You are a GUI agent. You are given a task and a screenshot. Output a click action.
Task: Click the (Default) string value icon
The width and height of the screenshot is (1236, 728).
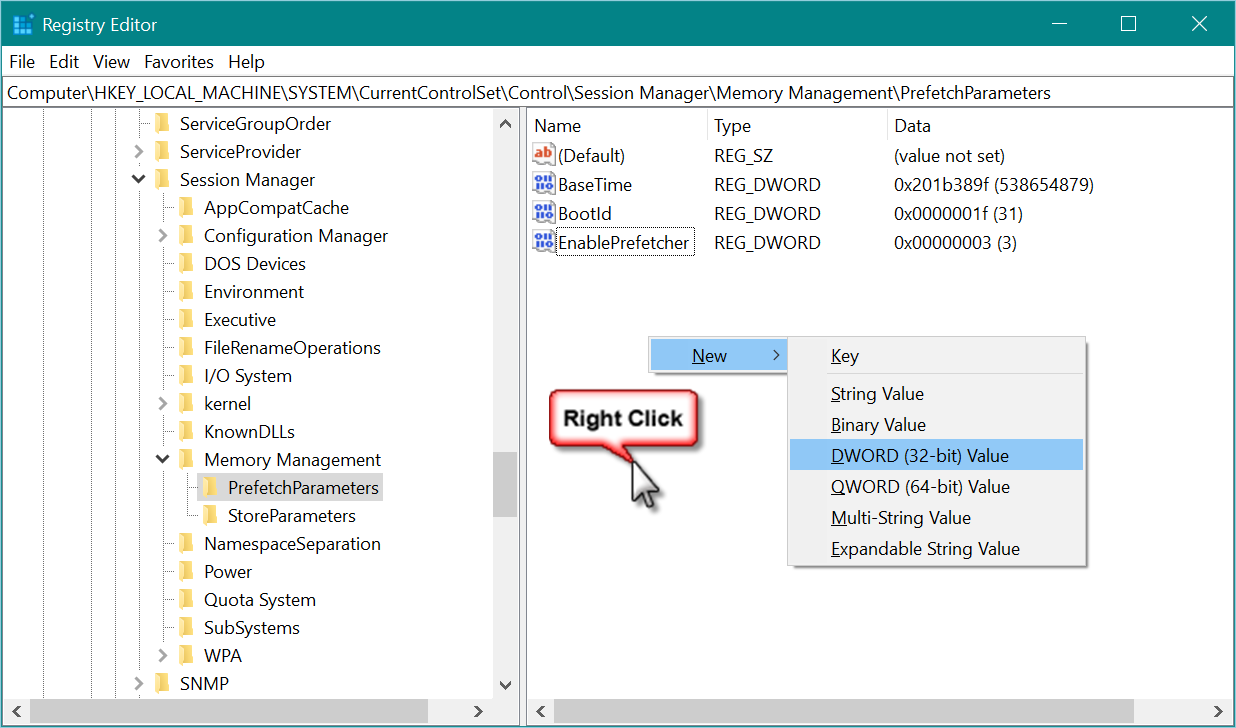pyautogui.click(x=544, y=155)
